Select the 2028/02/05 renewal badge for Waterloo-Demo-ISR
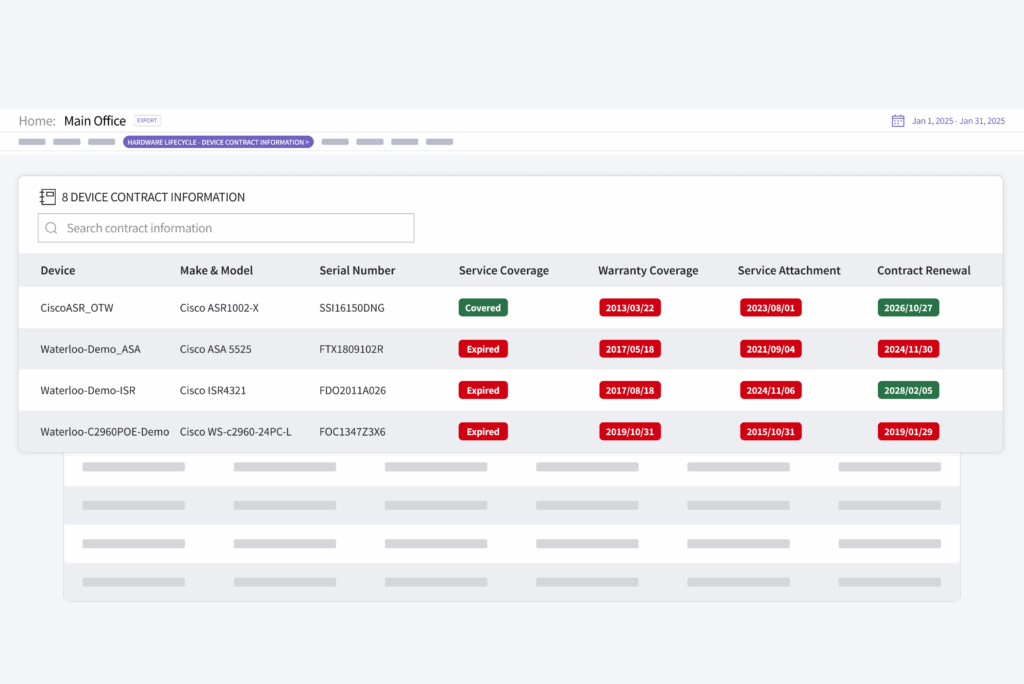Viewport: 1024px width, 684px height. point(908,390)
